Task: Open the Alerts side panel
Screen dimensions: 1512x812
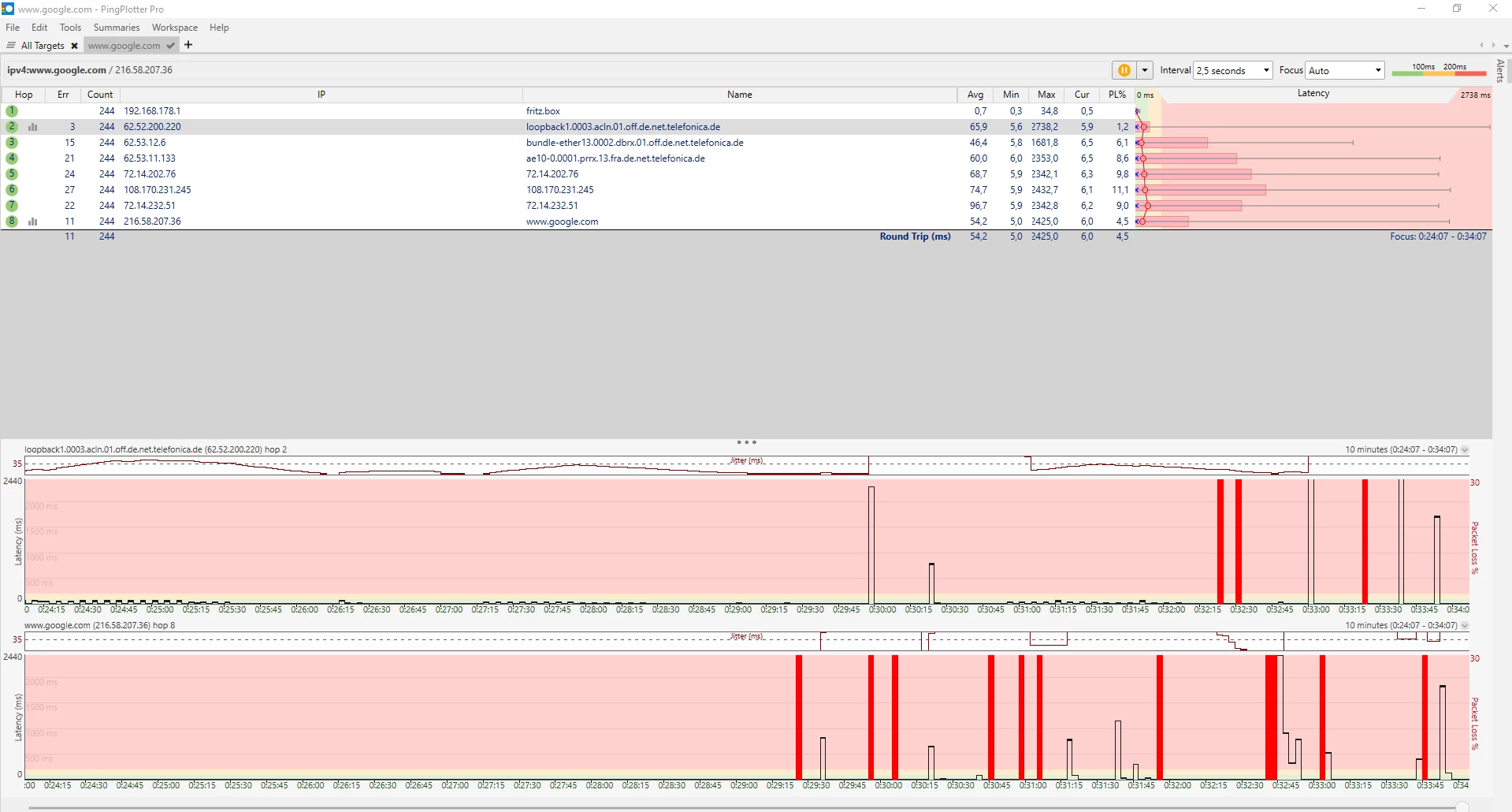Action: coord(1500,71)
